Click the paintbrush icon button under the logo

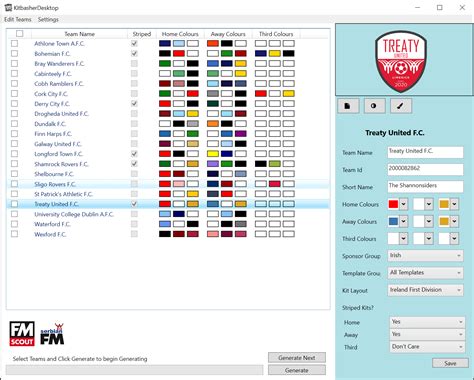pos(401,106)
